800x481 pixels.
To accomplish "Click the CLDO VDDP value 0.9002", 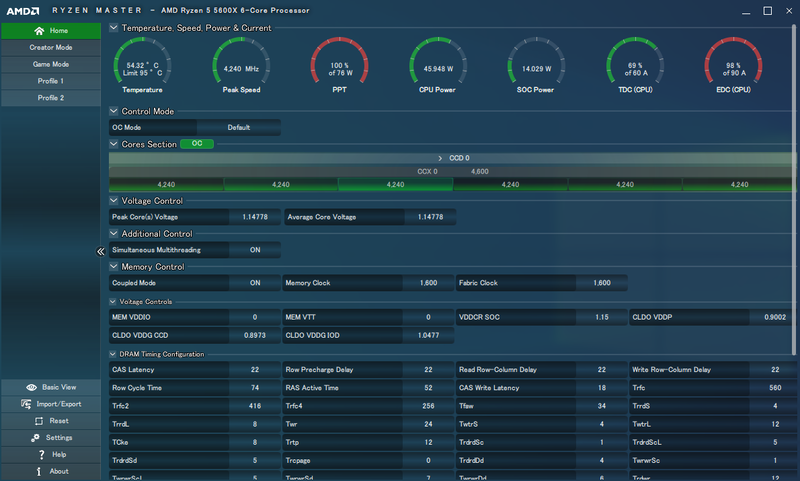I will (775, 317).
